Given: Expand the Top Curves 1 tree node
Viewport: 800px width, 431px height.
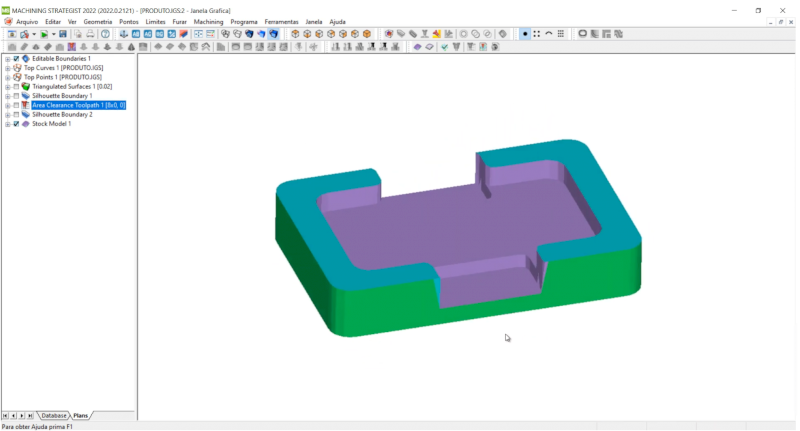Looking at the screenshot, I should [x=7, y=68].
